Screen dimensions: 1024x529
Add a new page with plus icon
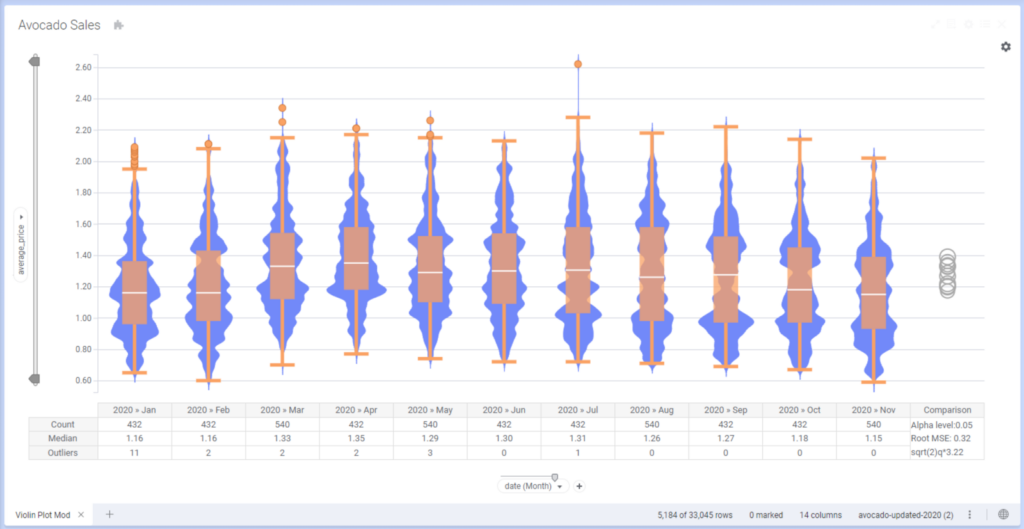(x=110, y=514)
